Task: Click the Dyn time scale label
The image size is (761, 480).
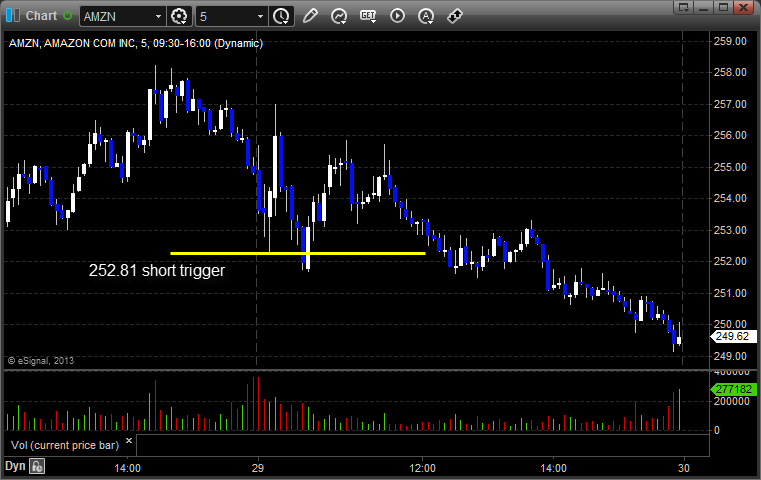Action: [x=15, y=466]
